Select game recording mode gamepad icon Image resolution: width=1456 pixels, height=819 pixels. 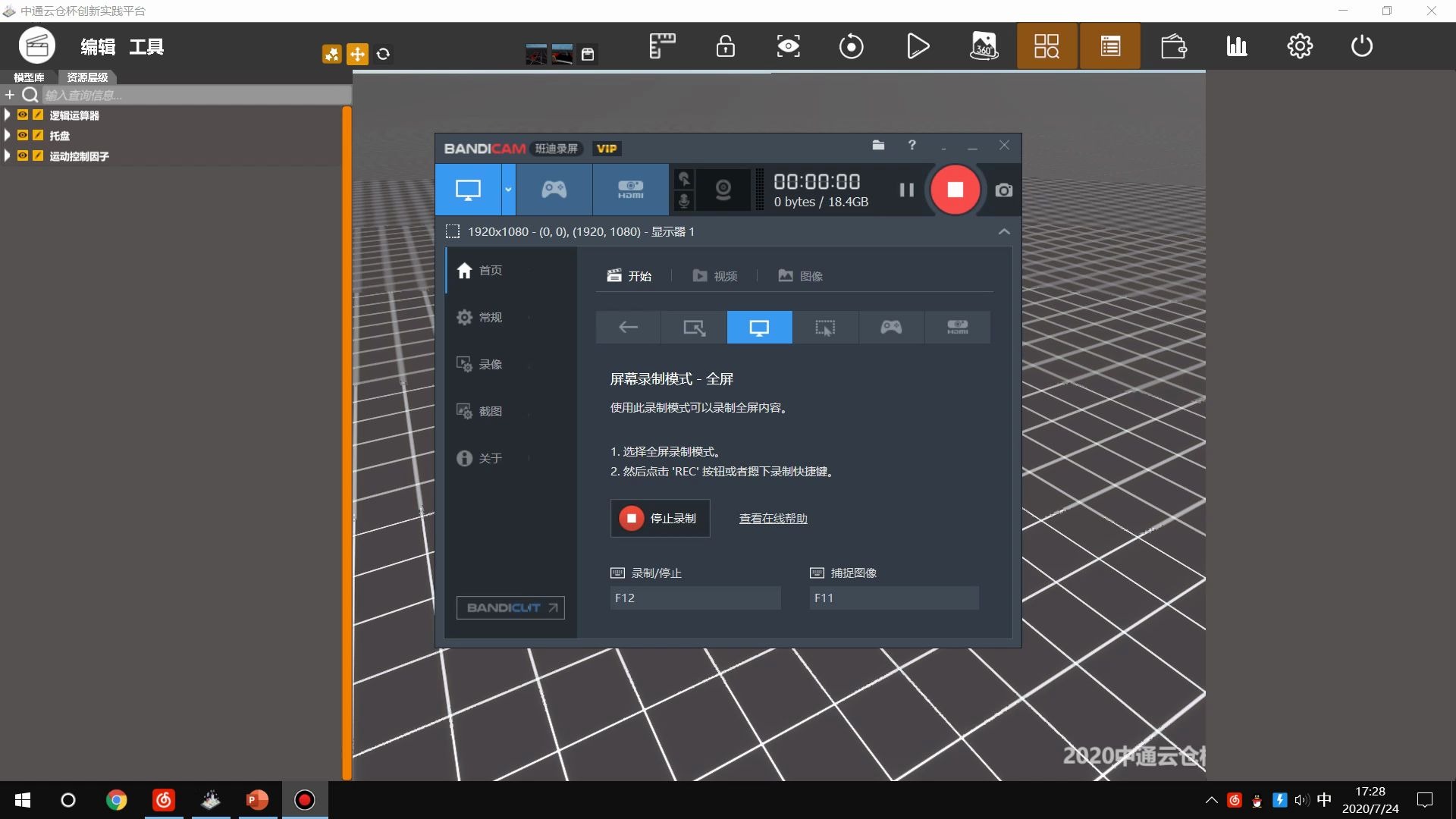click(x=554, y=190)
